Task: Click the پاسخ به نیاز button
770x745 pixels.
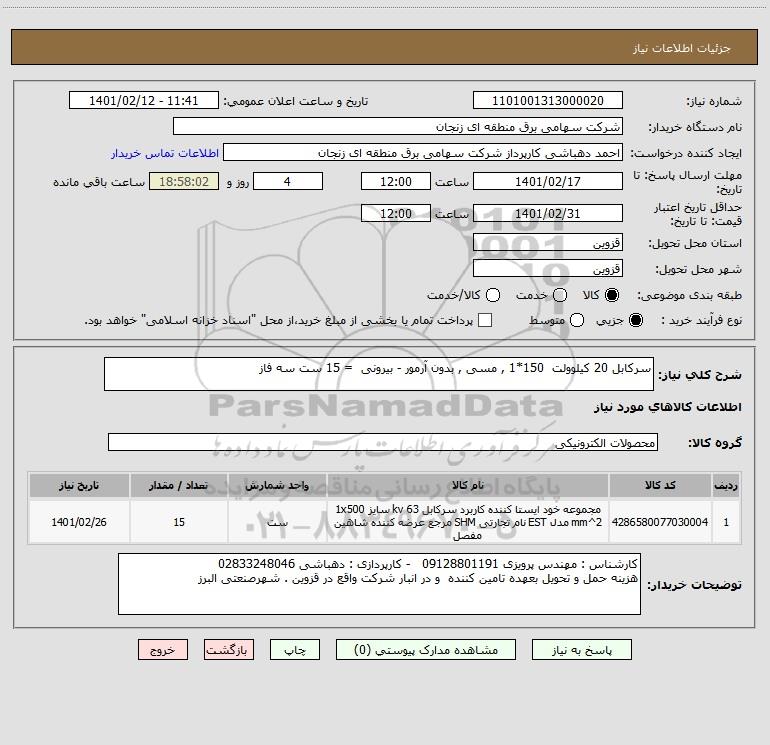Action: (x=581, y=650)
